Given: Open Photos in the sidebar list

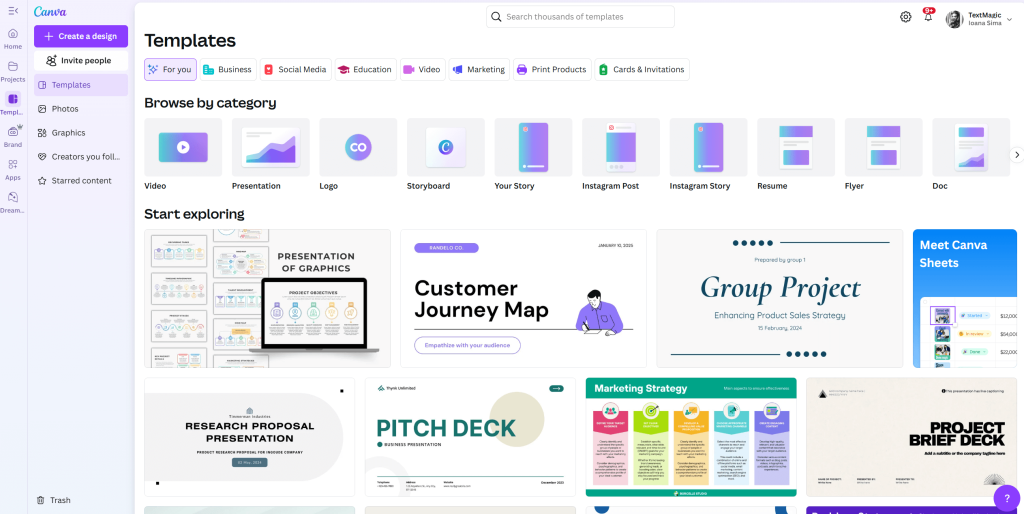Looking at the screenshot, I should click(x=81, y=108).
